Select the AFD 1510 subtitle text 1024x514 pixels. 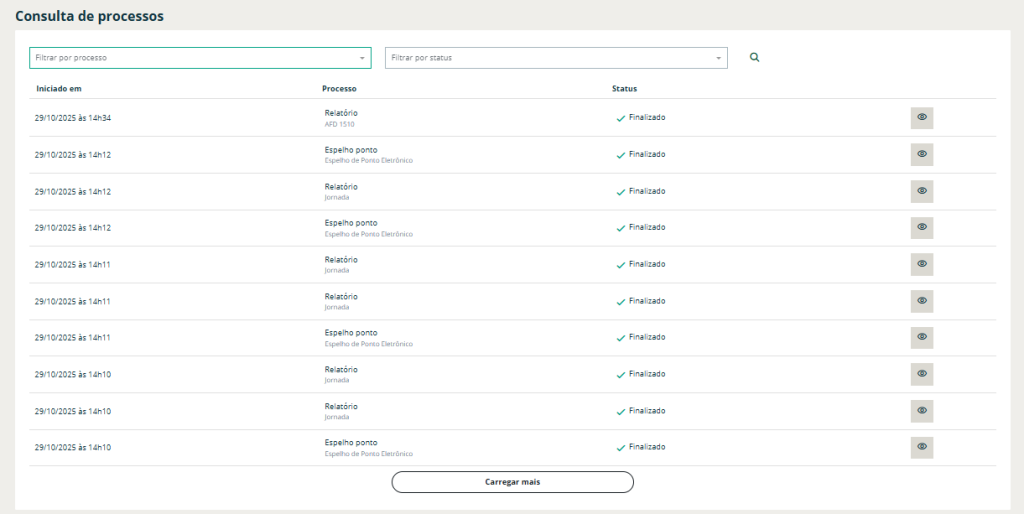tap(339, 124)
